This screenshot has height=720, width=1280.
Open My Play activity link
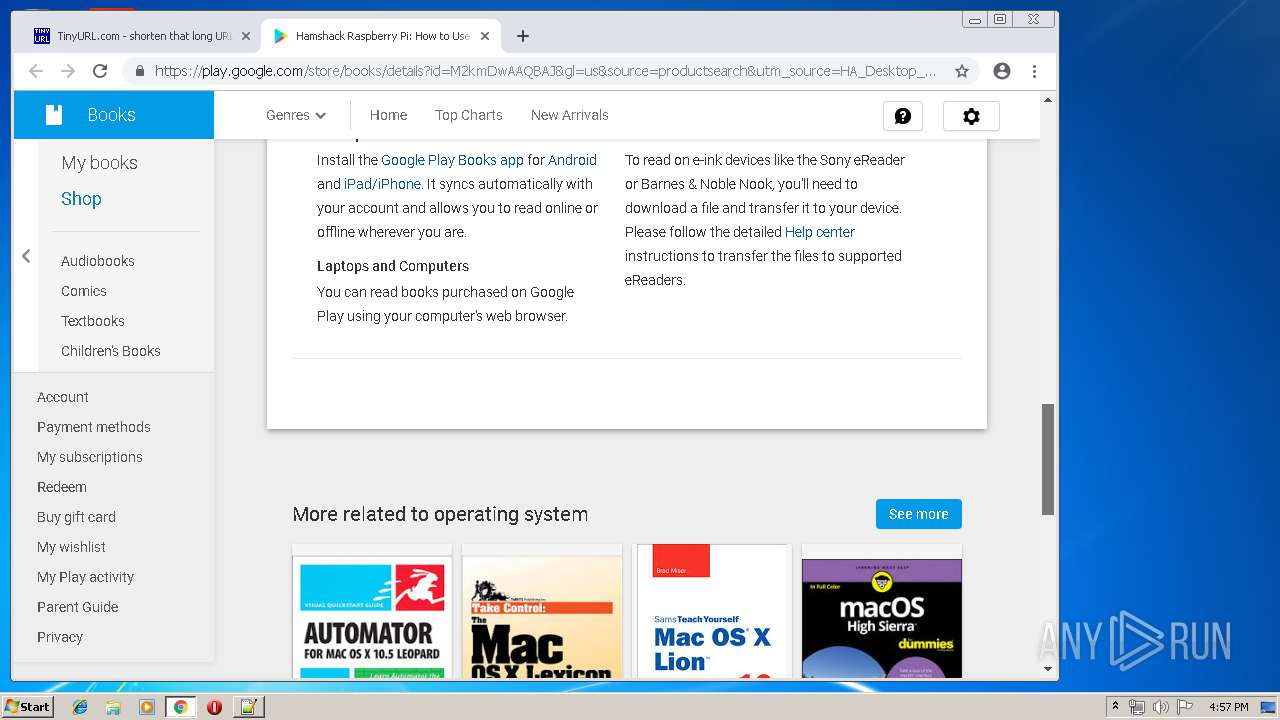coord(85,577)
